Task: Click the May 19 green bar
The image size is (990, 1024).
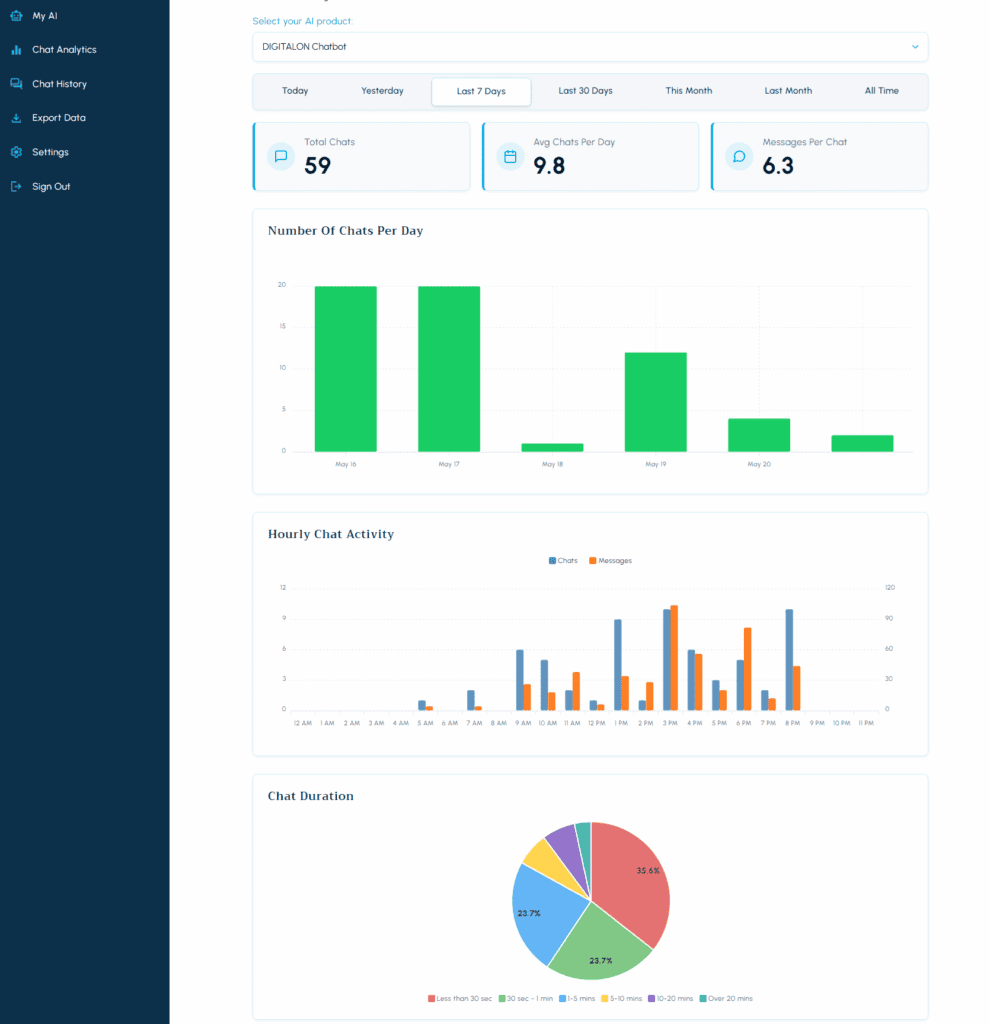Action: click(655, 401)
